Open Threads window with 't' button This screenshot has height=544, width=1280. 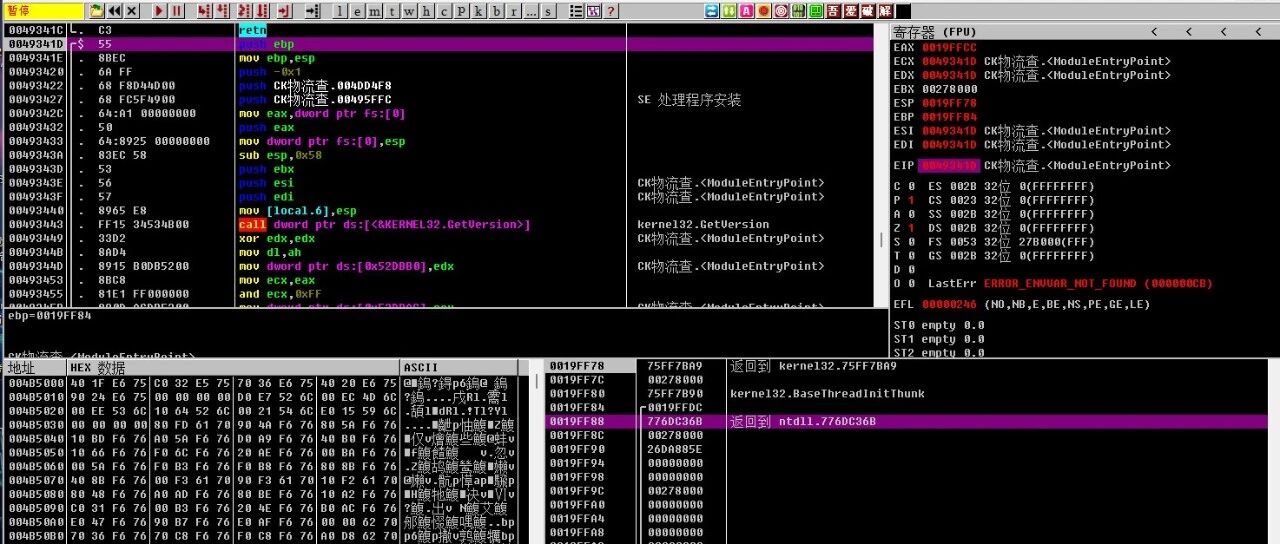(392, 11)
